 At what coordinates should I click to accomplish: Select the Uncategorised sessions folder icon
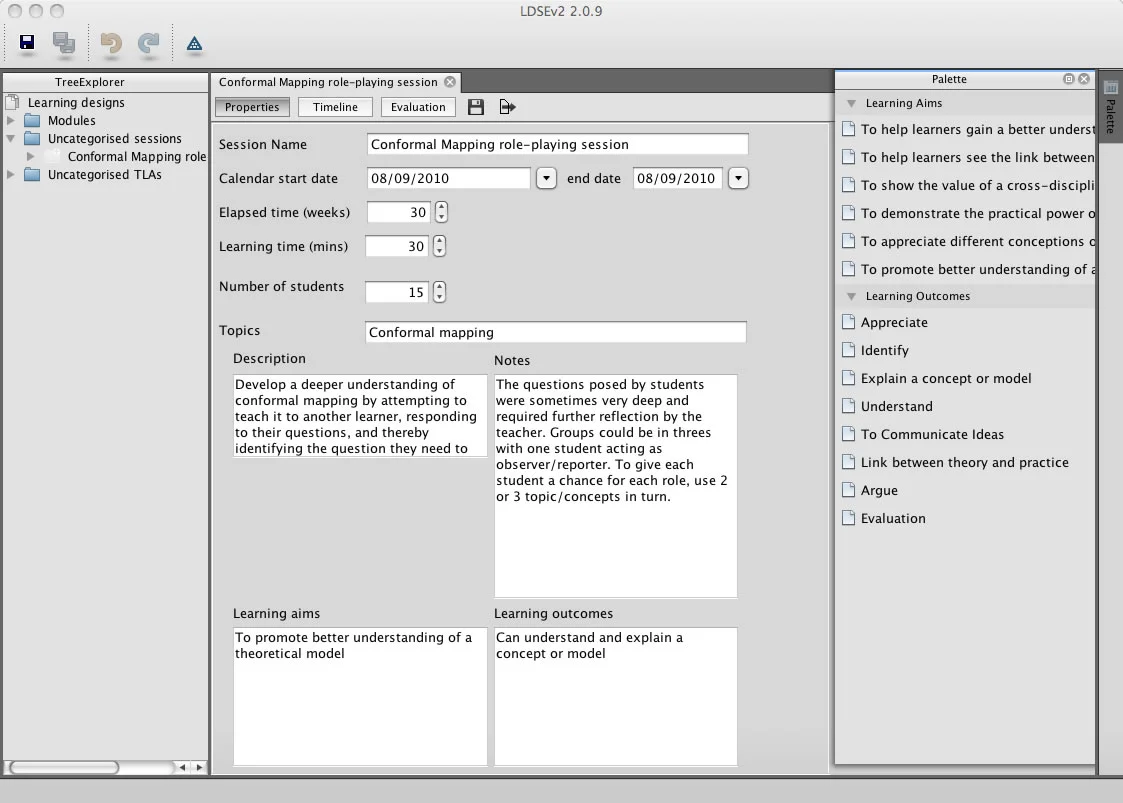[32, 138]
